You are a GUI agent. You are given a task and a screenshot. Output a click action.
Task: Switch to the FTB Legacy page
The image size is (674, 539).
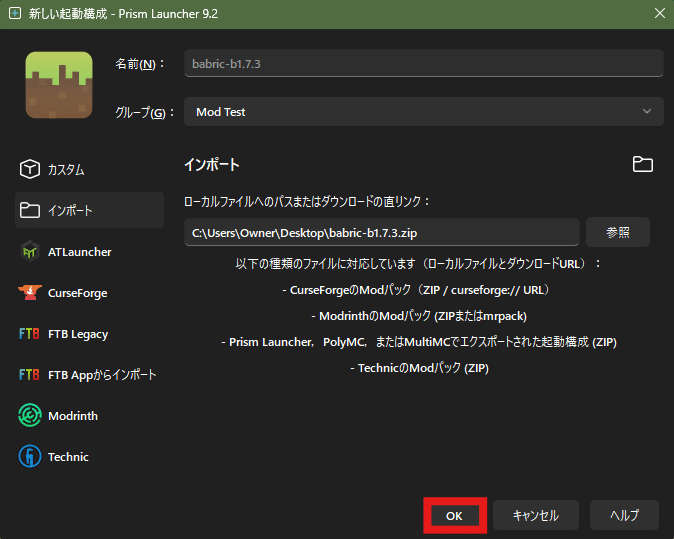click(89, 334)
